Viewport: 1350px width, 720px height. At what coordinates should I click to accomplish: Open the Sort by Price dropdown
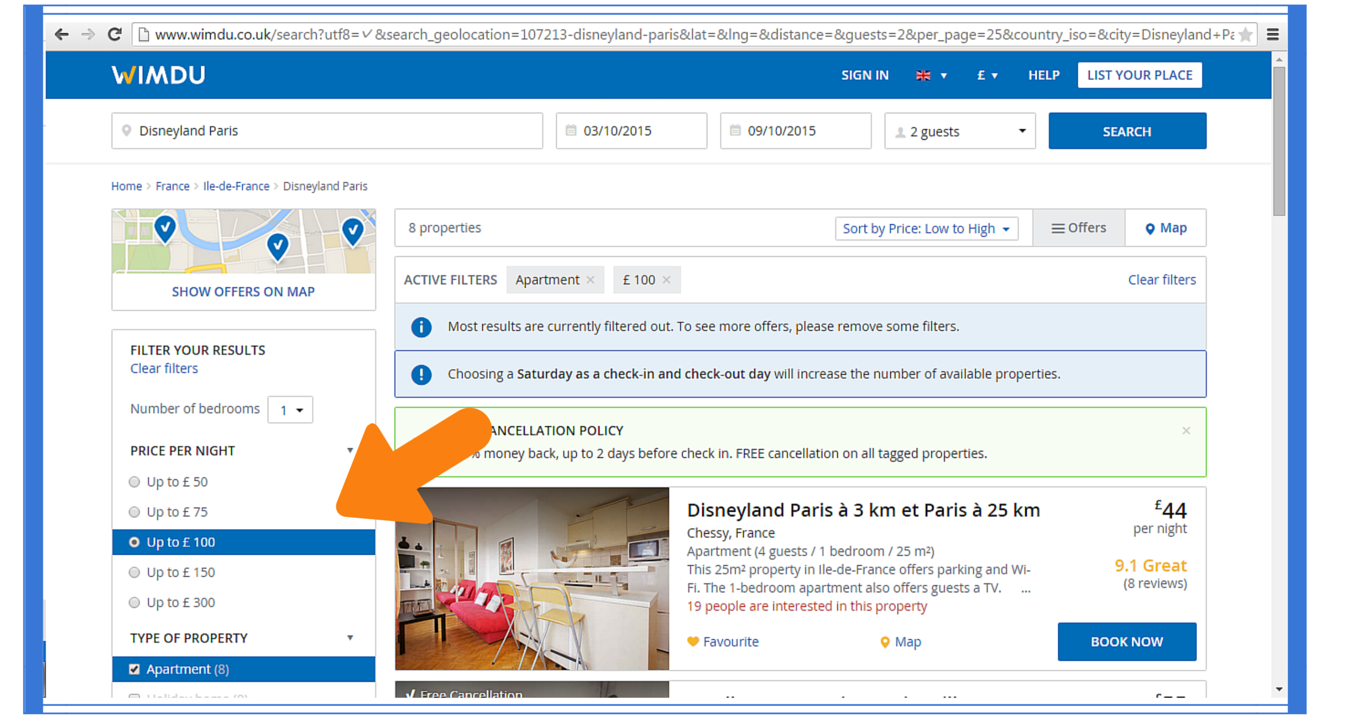pyautogui.click(x=927, y=229)
